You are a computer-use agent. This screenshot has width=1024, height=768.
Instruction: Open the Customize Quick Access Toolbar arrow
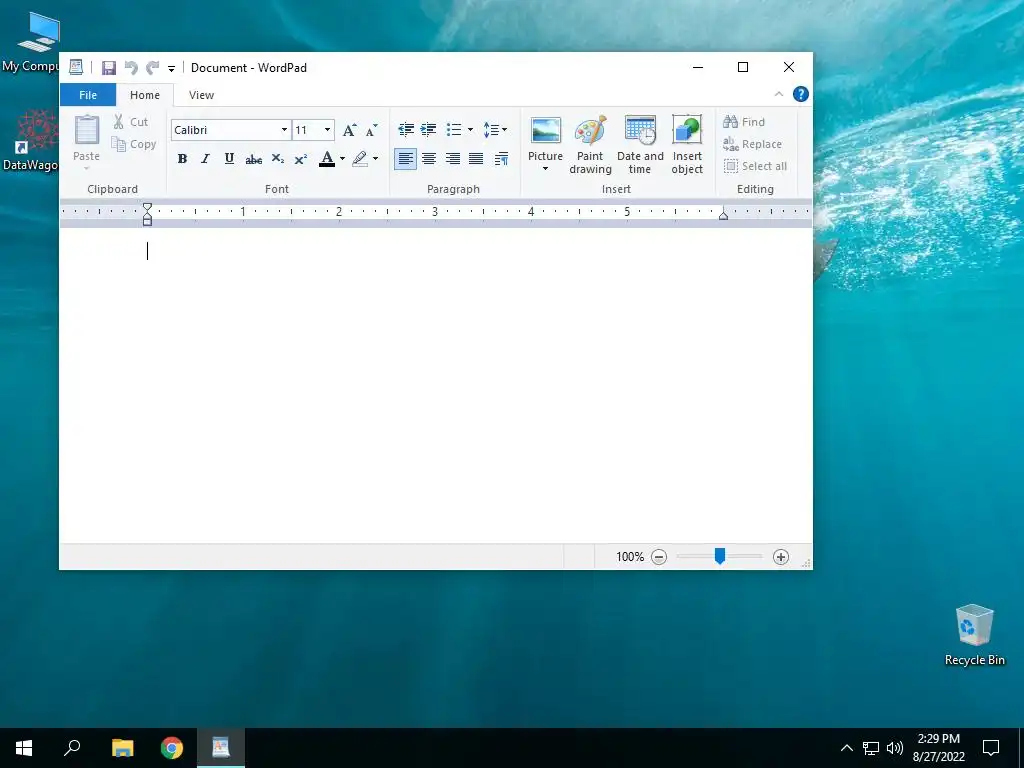tap(171, 68)
